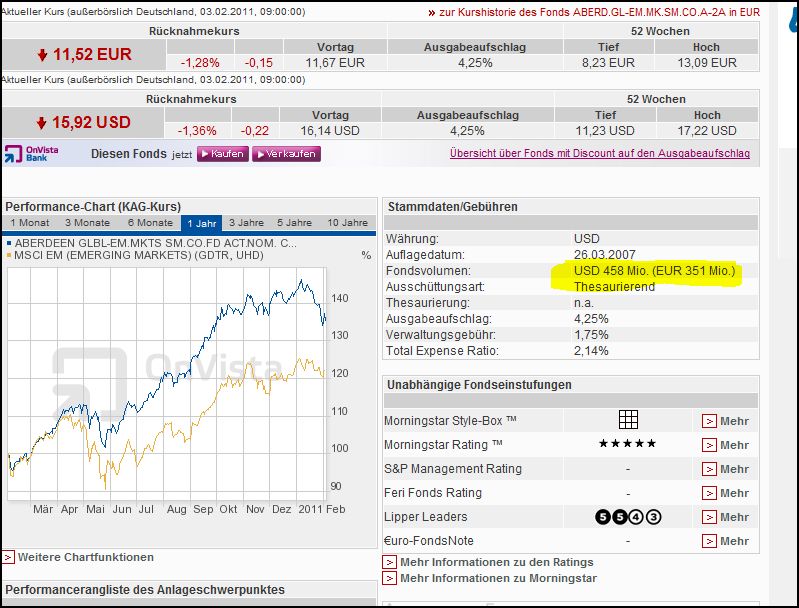This screenshot has width=799, height=608.
Task: Click 52-week low 11,23 USD
Action: click(605, 131)
